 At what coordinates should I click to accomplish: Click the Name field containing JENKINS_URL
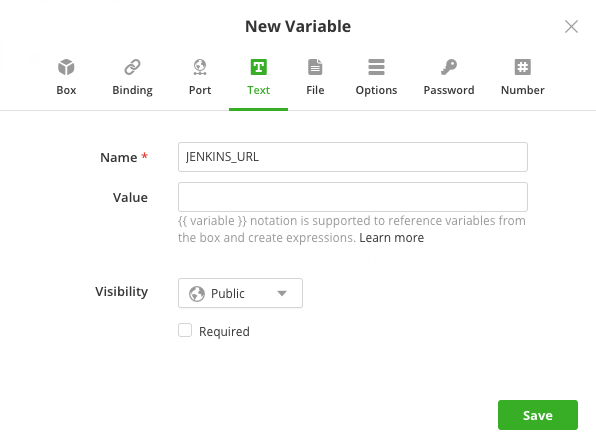coord(353,157)
